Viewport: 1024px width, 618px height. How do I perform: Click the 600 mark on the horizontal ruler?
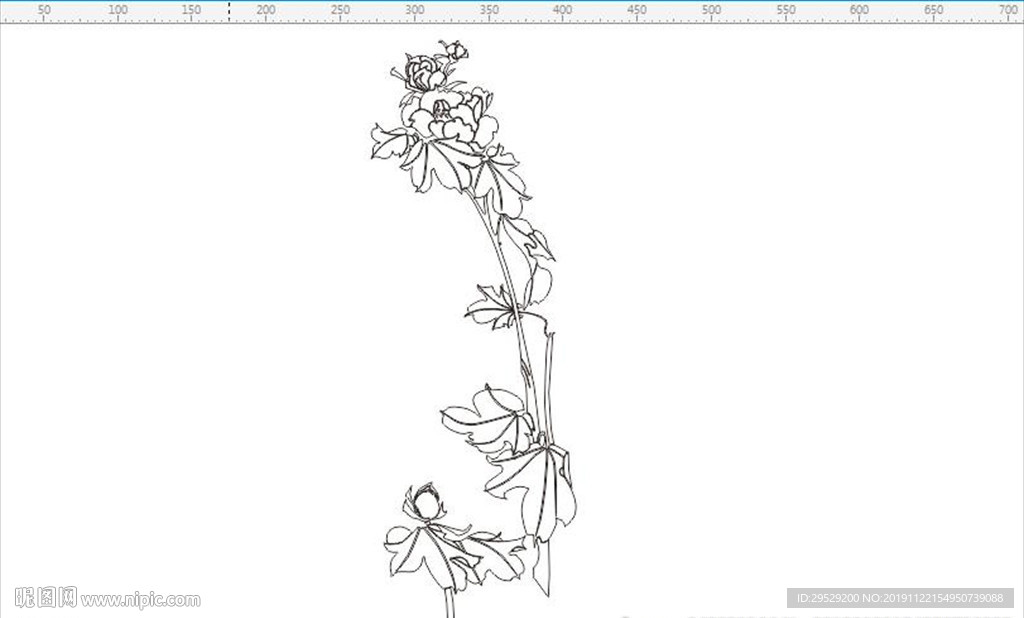point(859,10)
